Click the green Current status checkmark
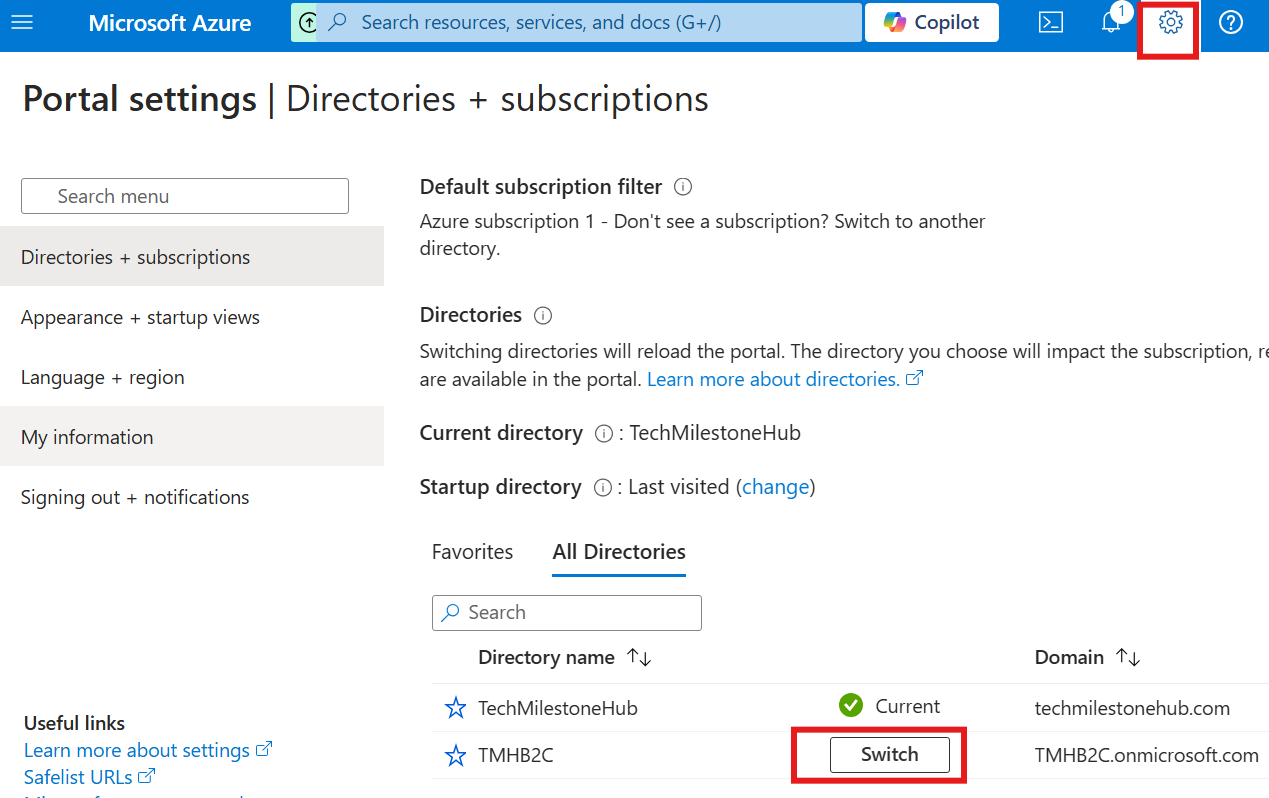The width and height of the screenshot is (1269, 798). (x=851, y=706)
